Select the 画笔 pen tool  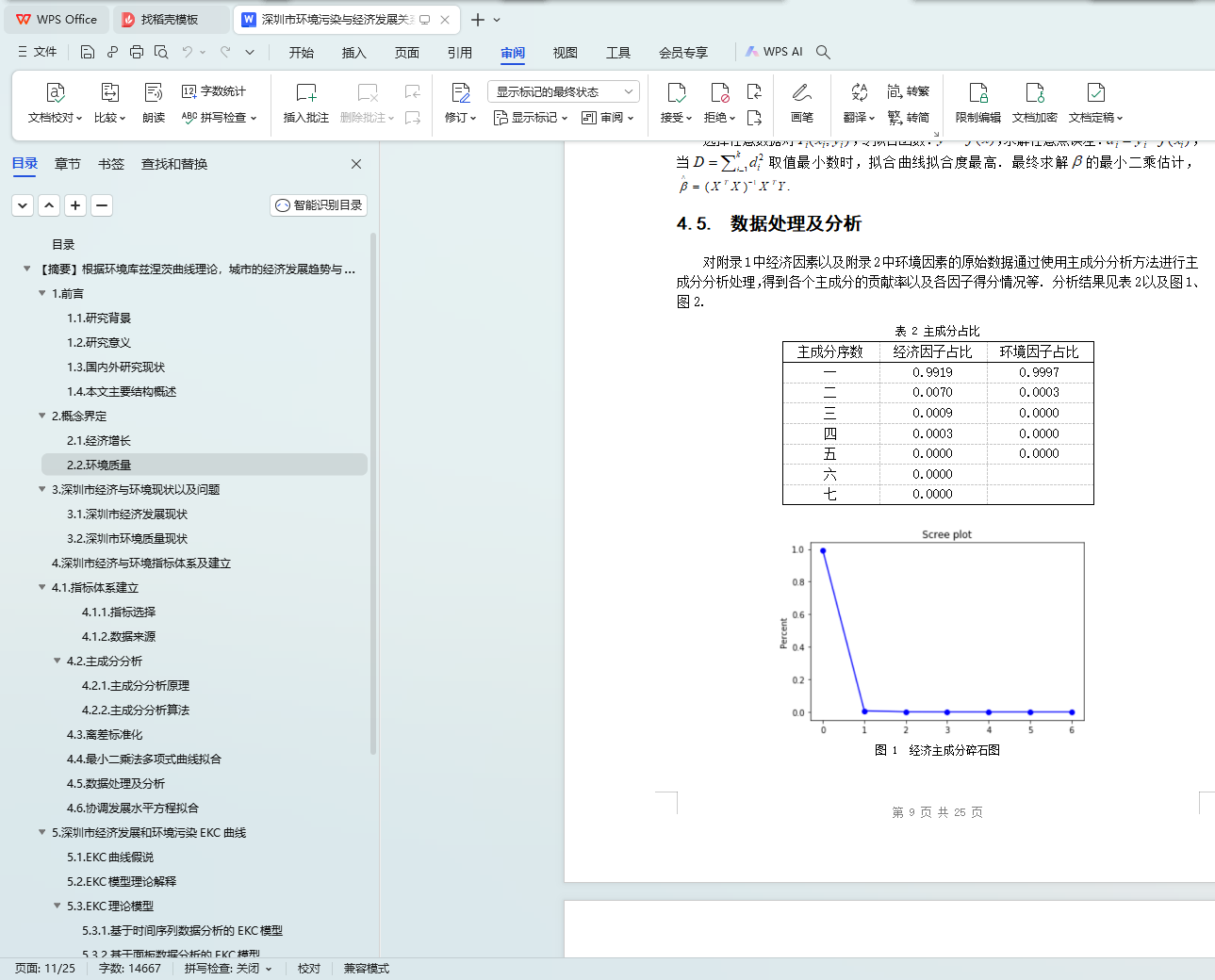pos(802,104)
